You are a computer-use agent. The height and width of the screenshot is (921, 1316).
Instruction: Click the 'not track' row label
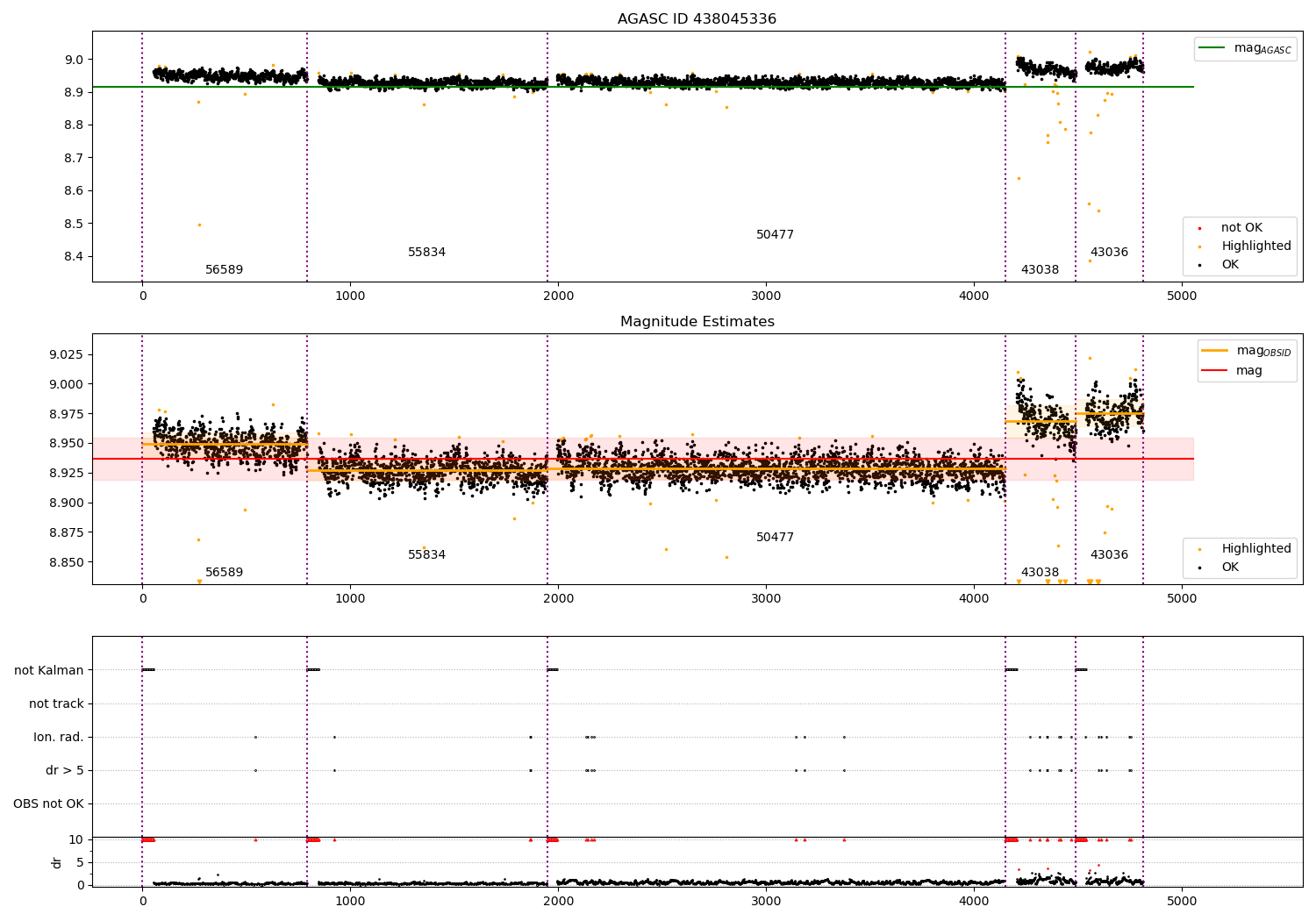pyautogui.click(x=56, y=704)
